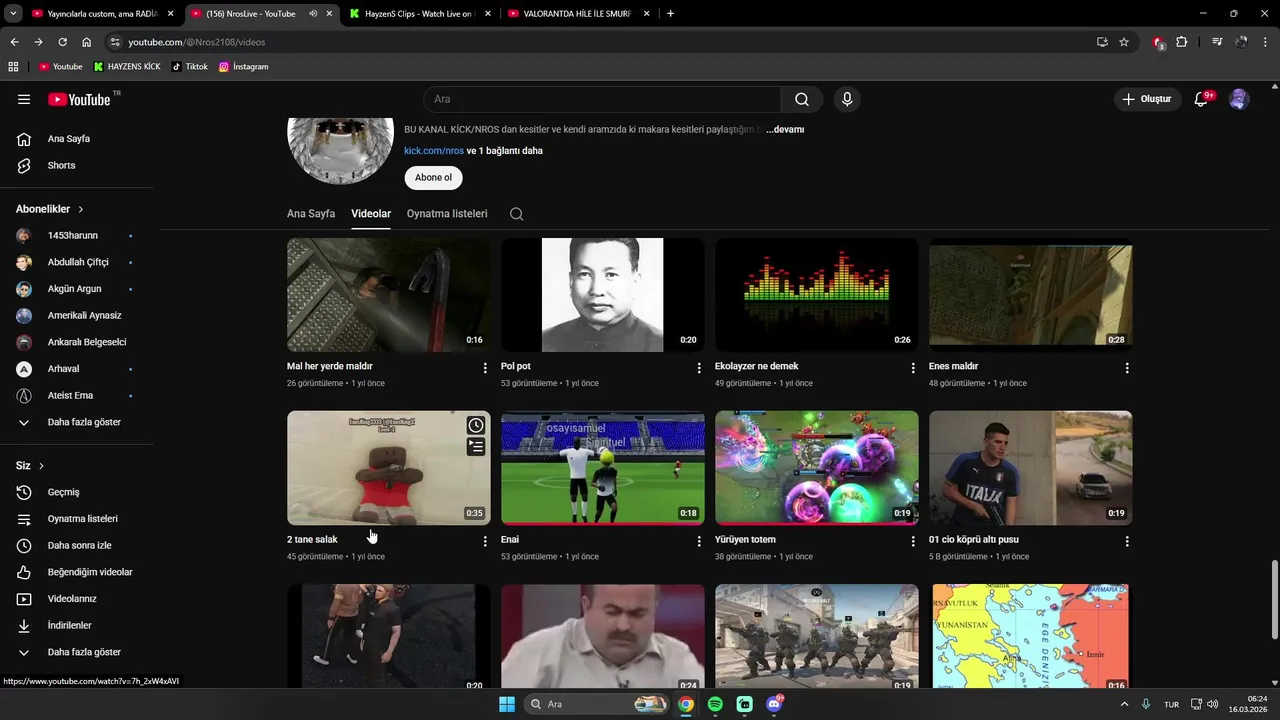The width and height of the screenshot is (1280, 720).
Task: Expand channel description via '...devamı'
Action: 785,130
